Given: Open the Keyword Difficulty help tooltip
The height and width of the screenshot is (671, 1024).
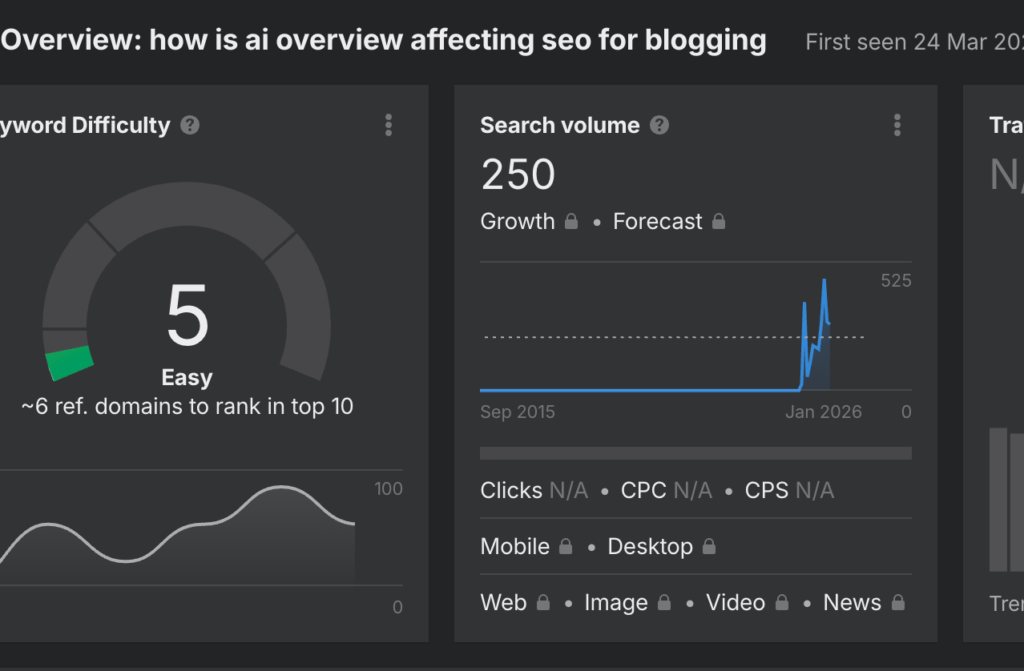Looking at the screenshot, I should tap(192, 125).
